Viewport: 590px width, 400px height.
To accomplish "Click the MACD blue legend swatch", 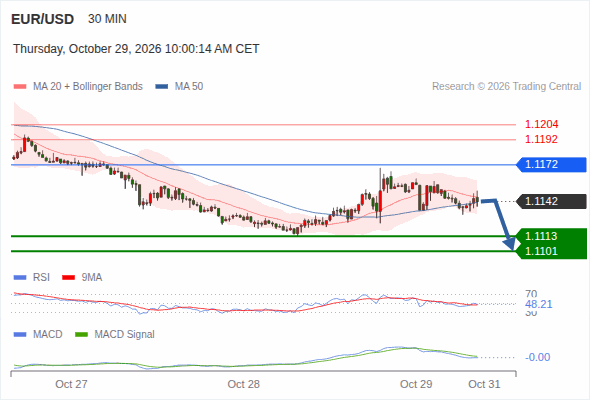I will [x=20, y=335].
